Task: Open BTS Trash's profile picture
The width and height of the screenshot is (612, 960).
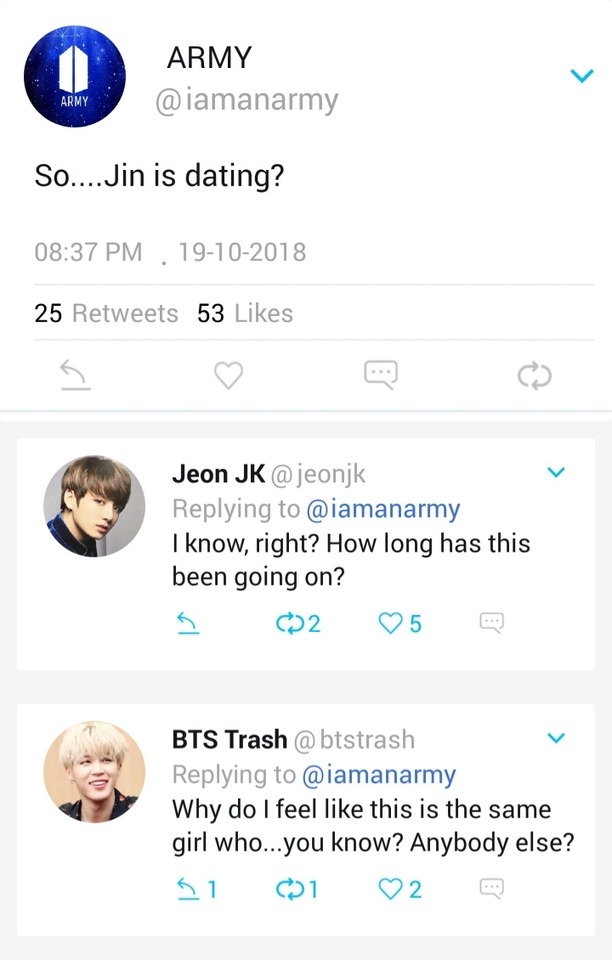Action: tap(94, 772)
